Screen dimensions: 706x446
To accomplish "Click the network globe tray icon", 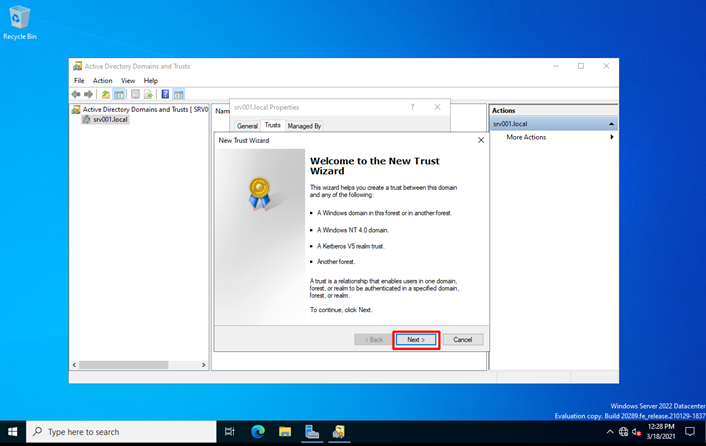I will tap(623, 432).
